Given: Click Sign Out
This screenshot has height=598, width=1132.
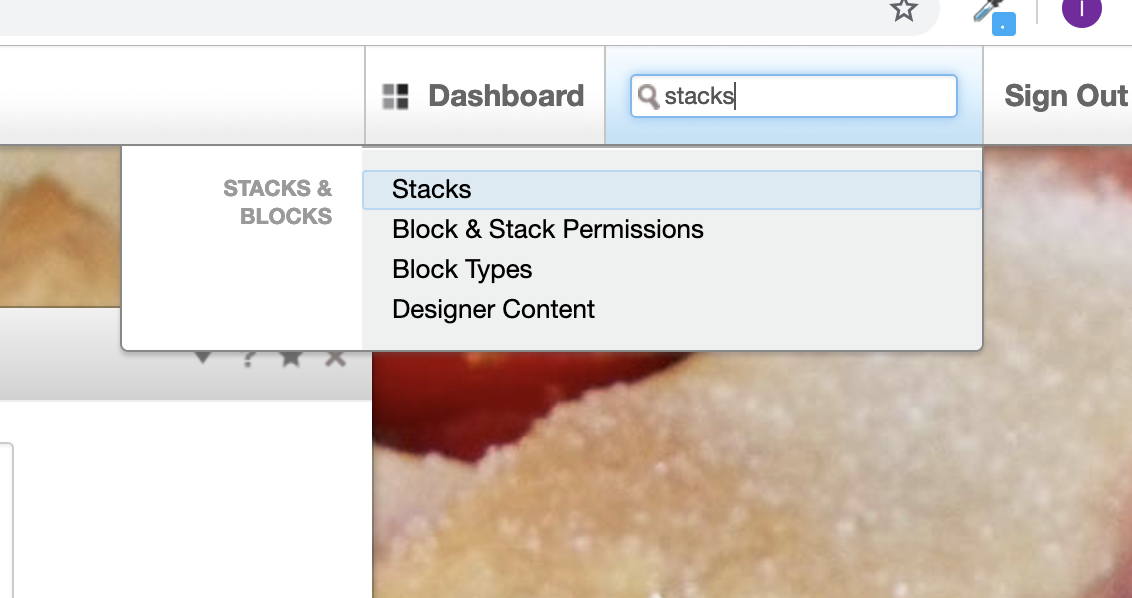Looking at the screenshot, I should coord(1066,96).
